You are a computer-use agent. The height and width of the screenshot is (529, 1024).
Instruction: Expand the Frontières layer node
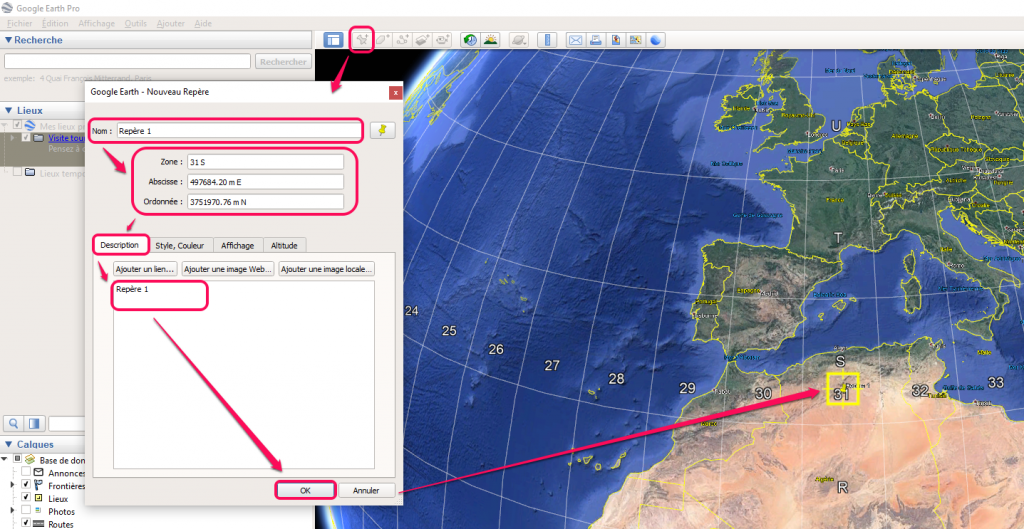click(13, 486)
